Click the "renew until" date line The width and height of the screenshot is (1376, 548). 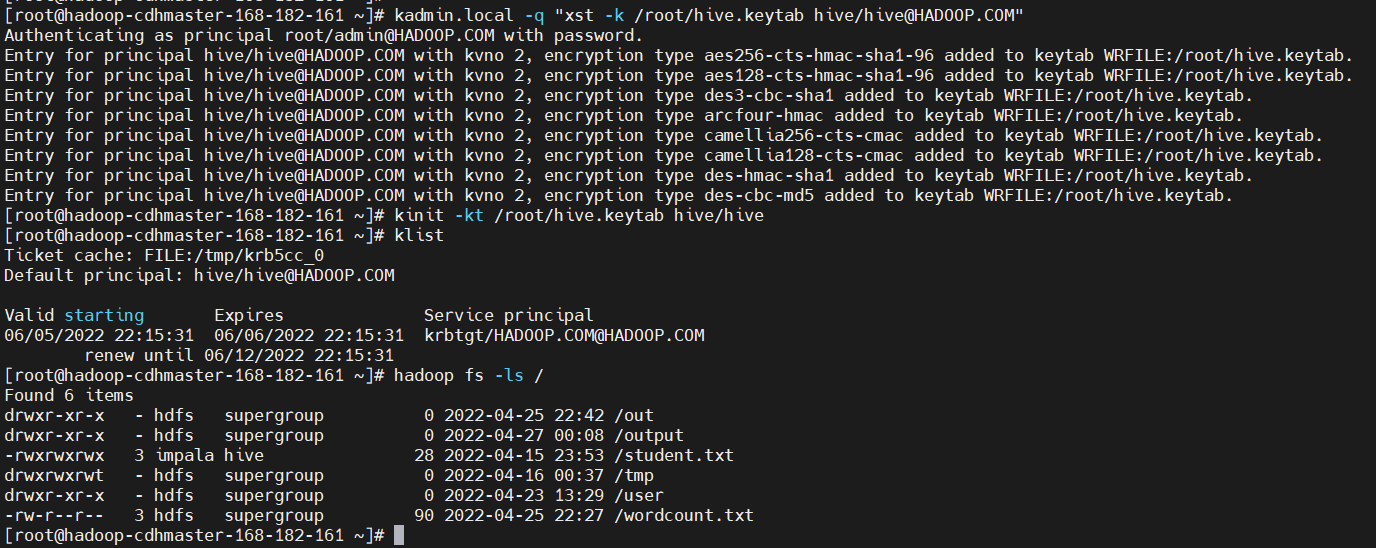[x=239, y=355]
